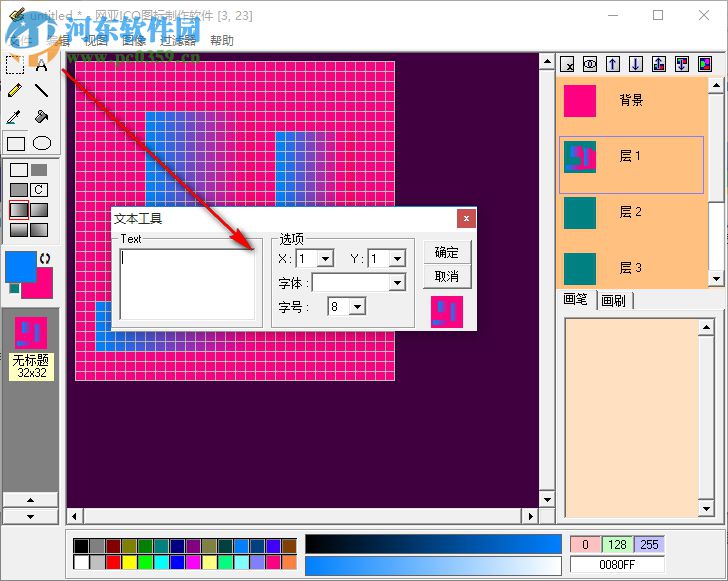The width and height of the screenshot is (728, 581).
Task: Select the gradient mode right of the red-outlined one
Action: click(39, 210)
